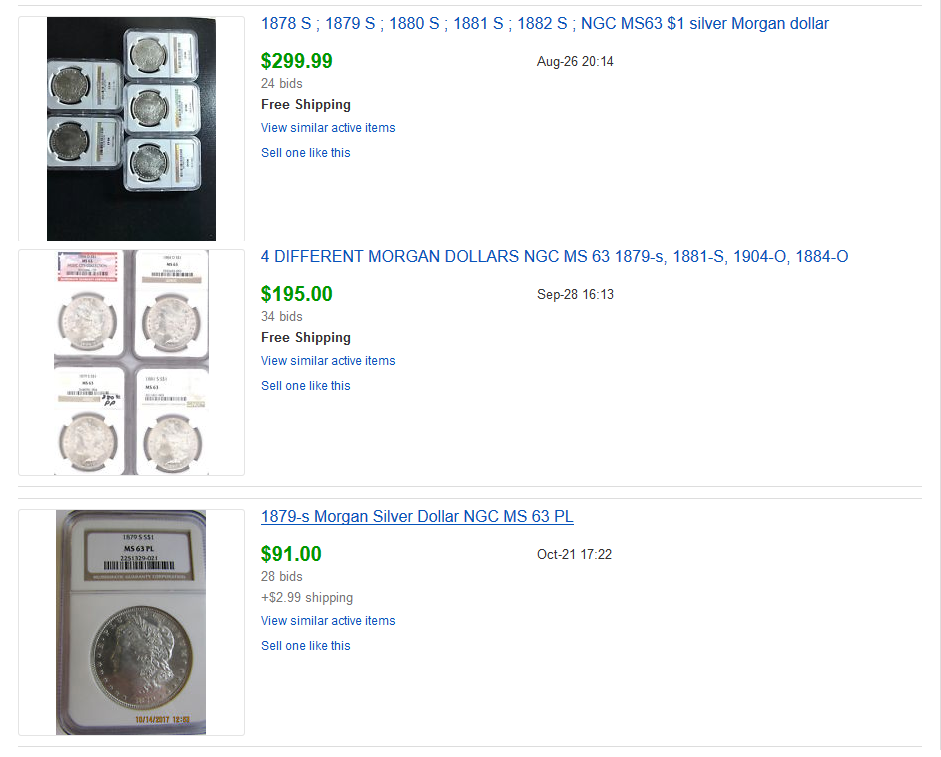Click the $299.99 sold price

coord(297,61)
